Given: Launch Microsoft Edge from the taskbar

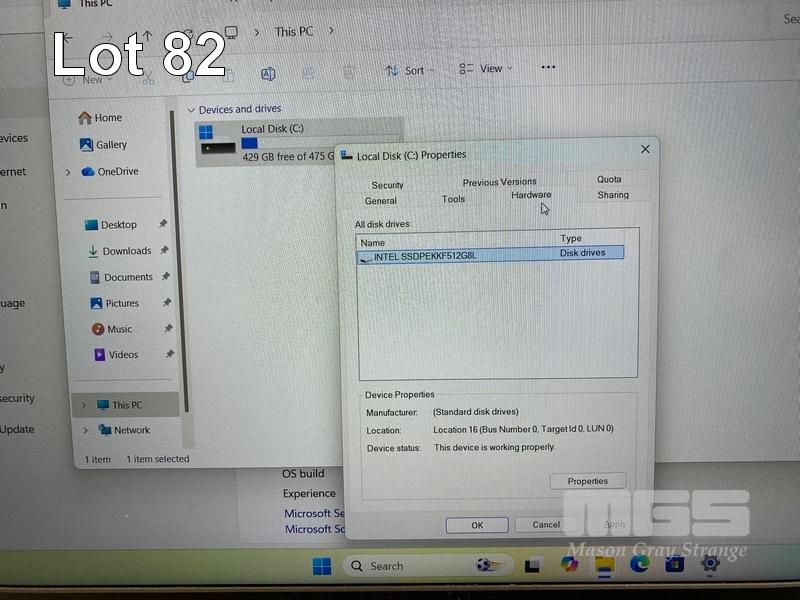Looking at the screenshot, I should (639, 564).
